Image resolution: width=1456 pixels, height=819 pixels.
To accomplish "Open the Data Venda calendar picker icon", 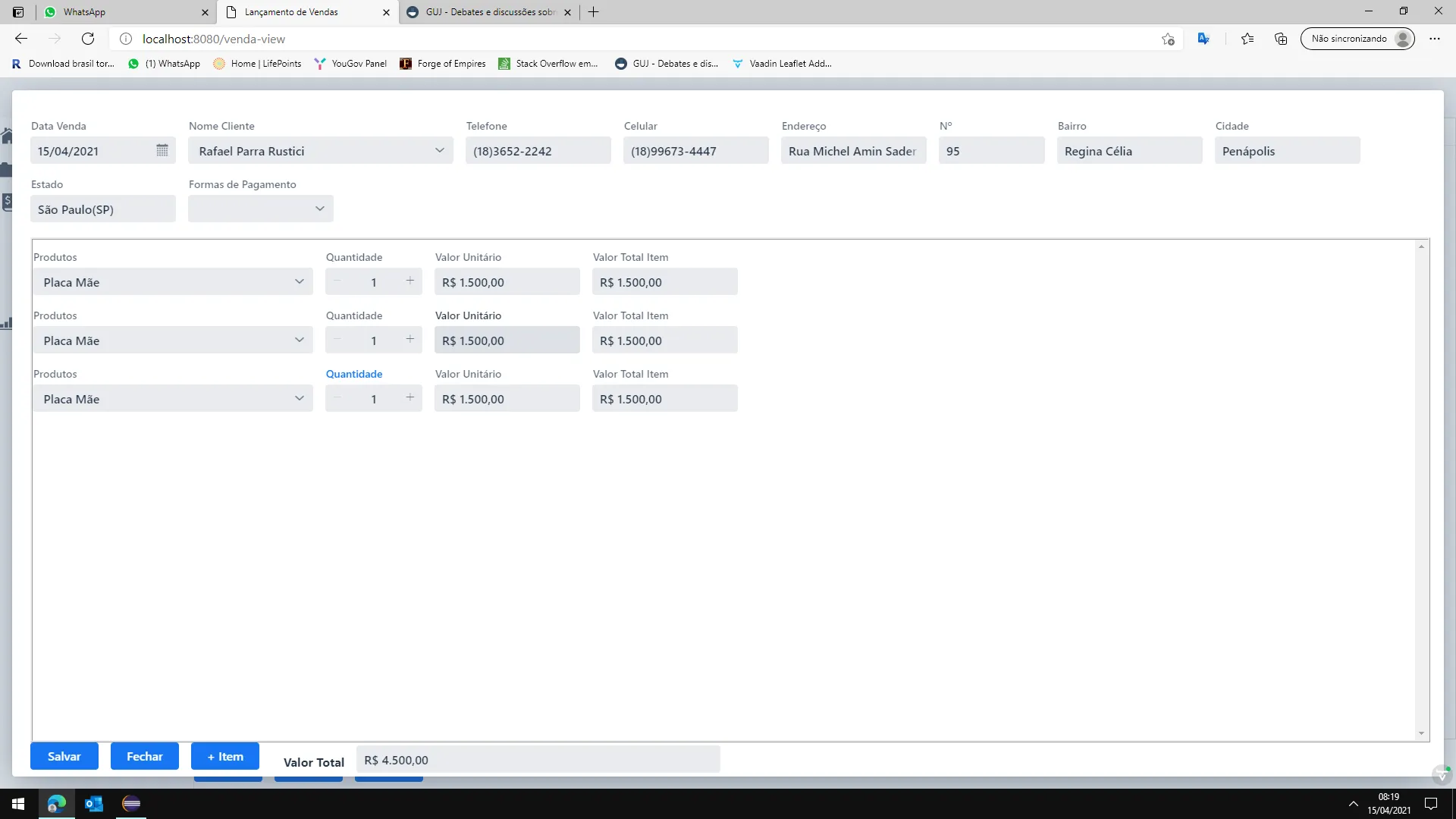I will 162,150.
